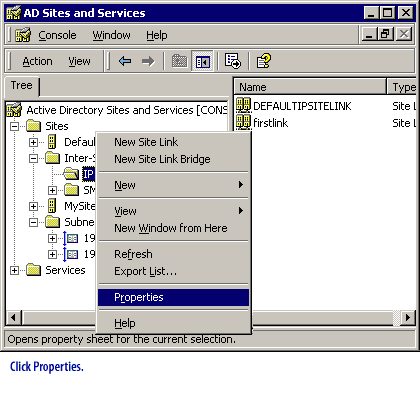Click the Up one level folder icon
The image size is (420, 400).
[179, 61]
